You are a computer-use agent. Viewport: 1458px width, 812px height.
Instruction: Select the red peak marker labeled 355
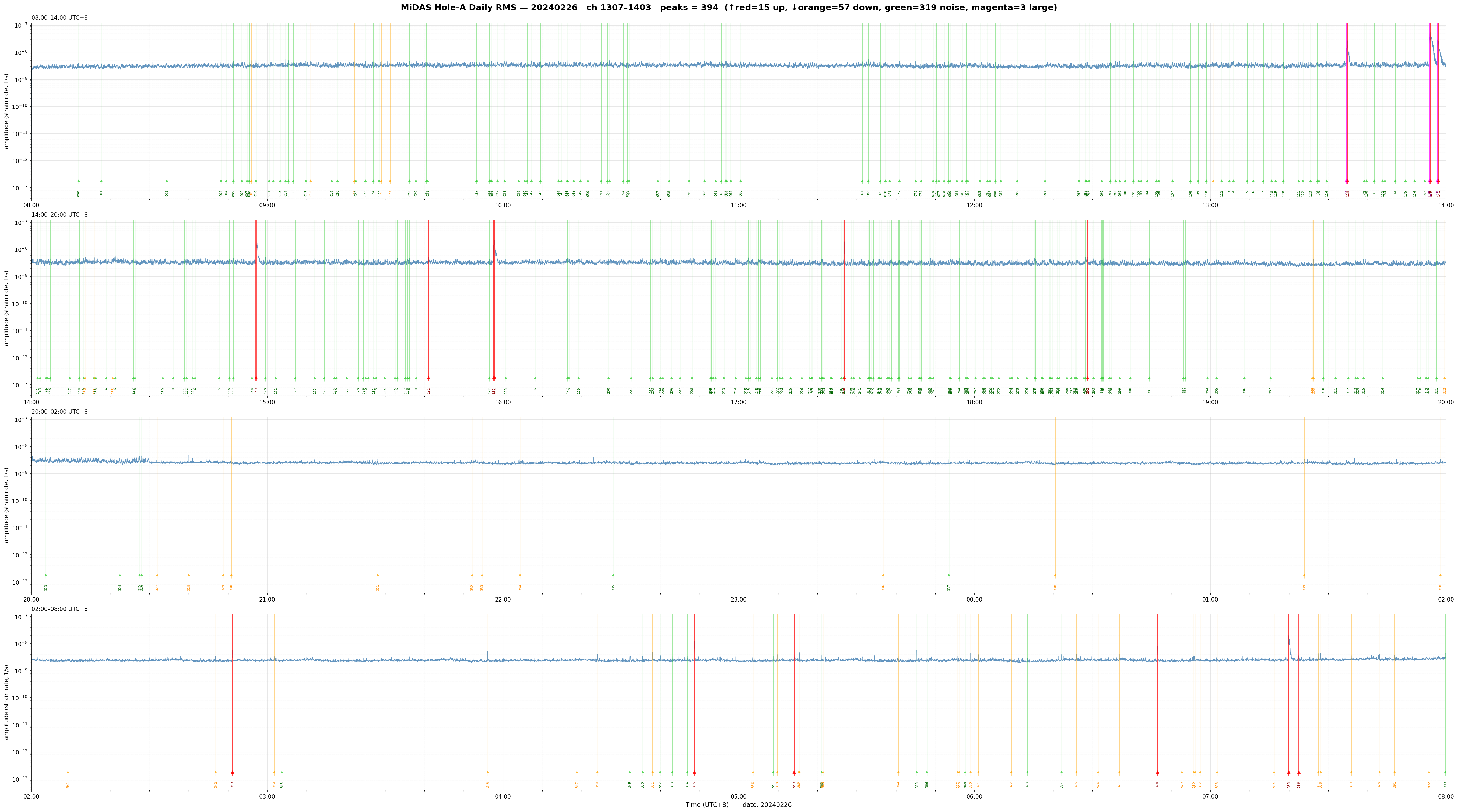pos(694,772)
